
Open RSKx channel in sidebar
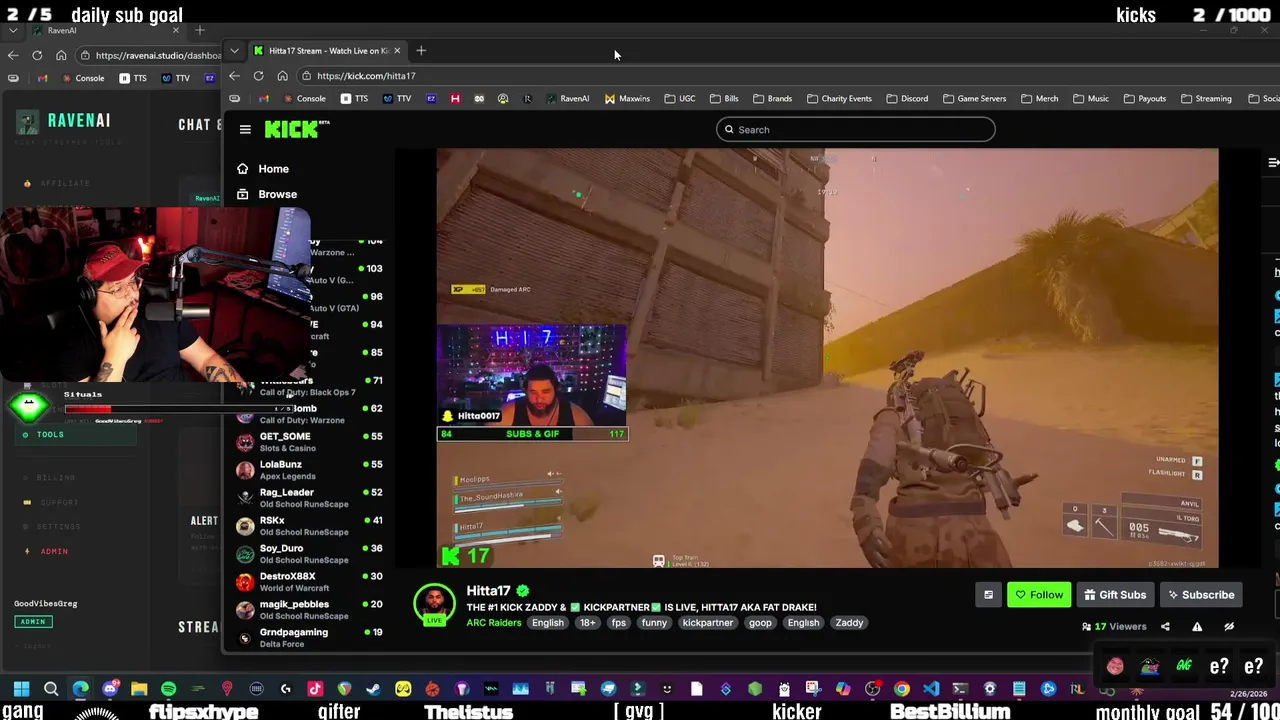[x=308, y=526]
